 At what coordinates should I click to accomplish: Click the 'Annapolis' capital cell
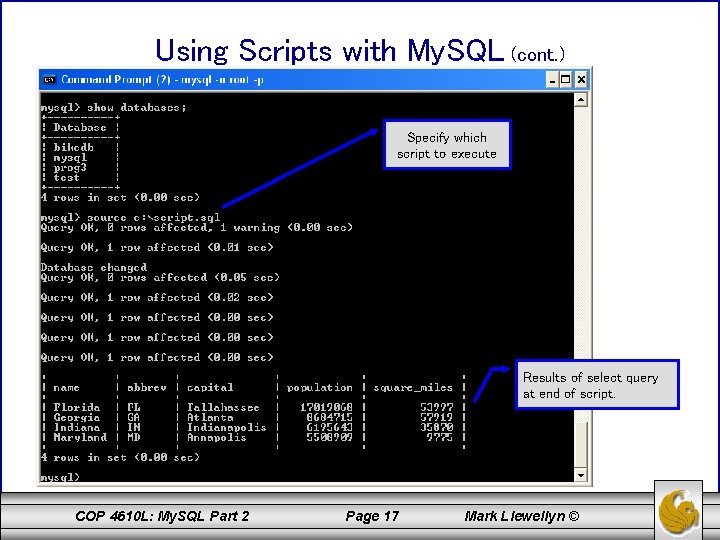pyautogui.click(x=216, y=437)
